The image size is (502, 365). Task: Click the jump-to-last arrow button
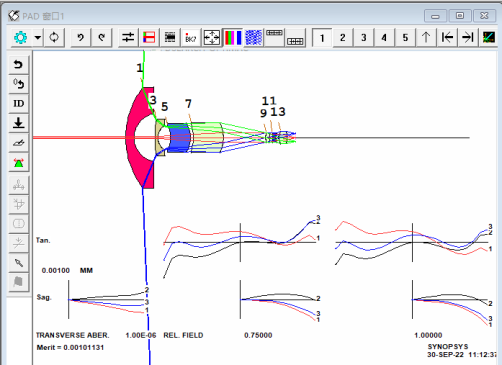468,37
